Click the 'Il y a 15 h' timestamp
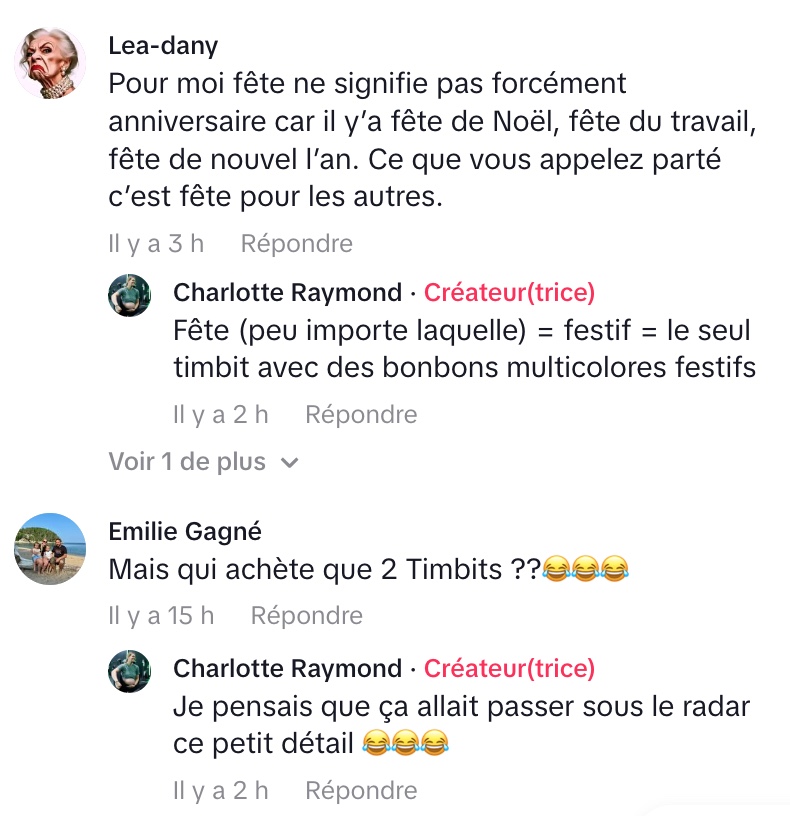Screen dimensions: 790x816 pos(161,616)
